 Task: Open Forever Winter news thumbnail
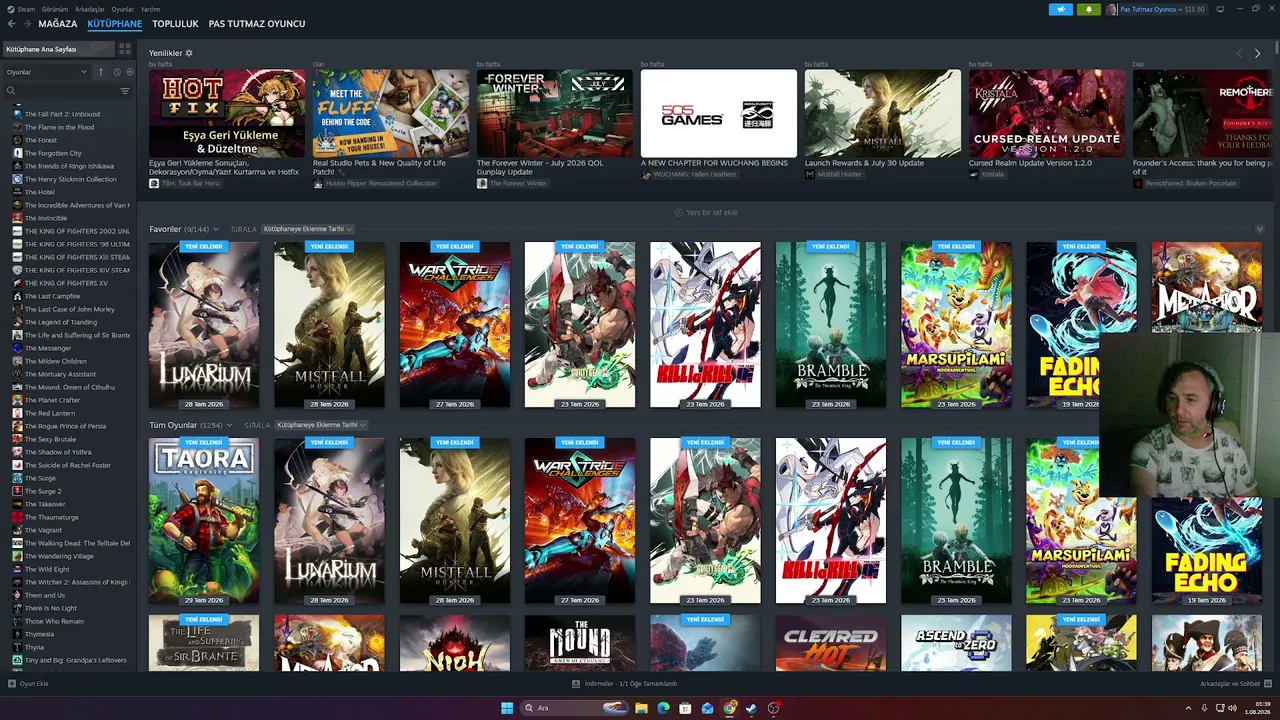[x=555, y=113]
